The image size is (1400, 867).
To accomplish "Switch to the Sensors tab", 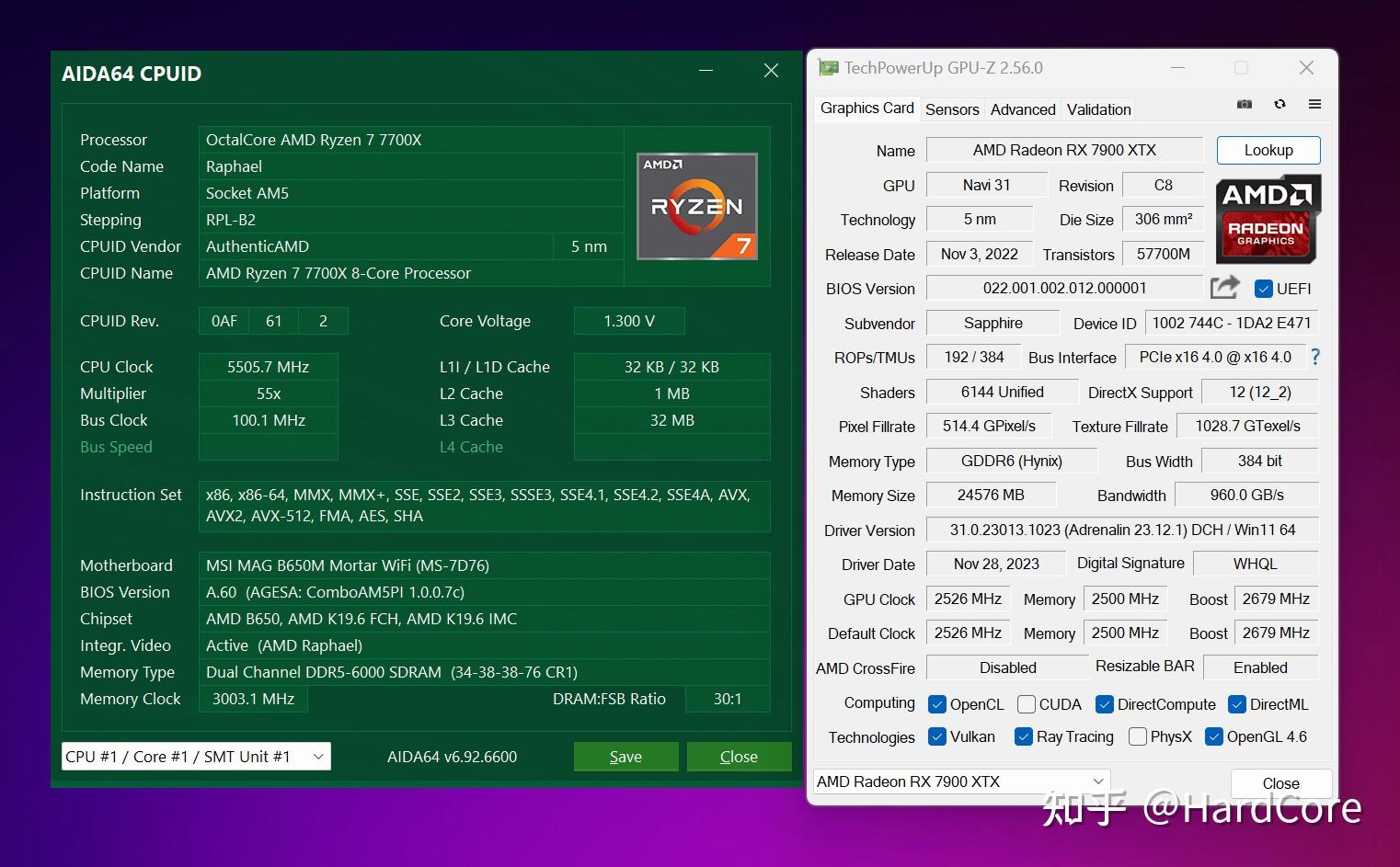I will coord(952,109).
